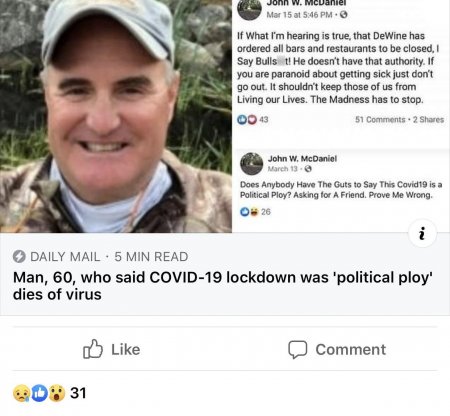Open the profile picture on Mar 15 post
The image size is (450, 416).
[x=249, y=9]
